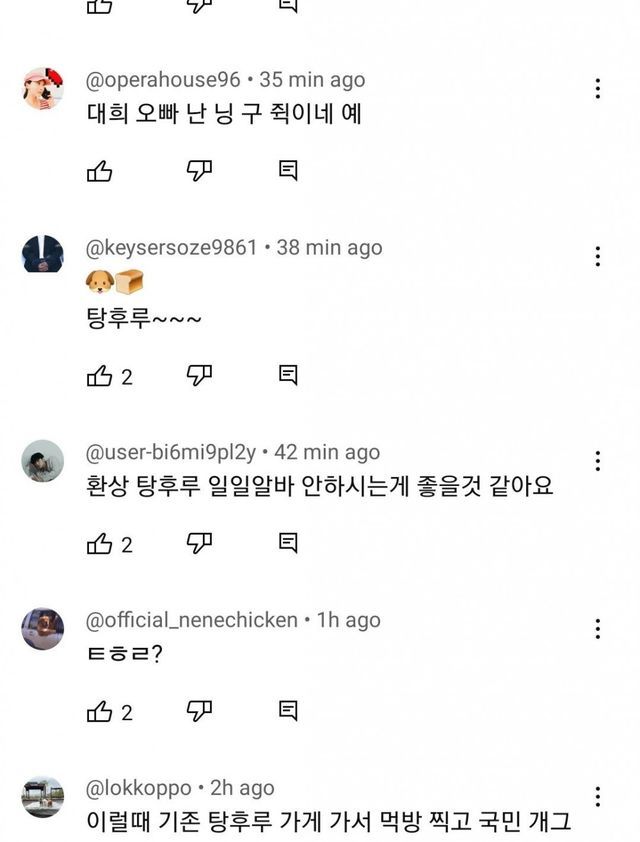
Task: Visit the @official_nenechicken channel link
Action: point(191,620)
